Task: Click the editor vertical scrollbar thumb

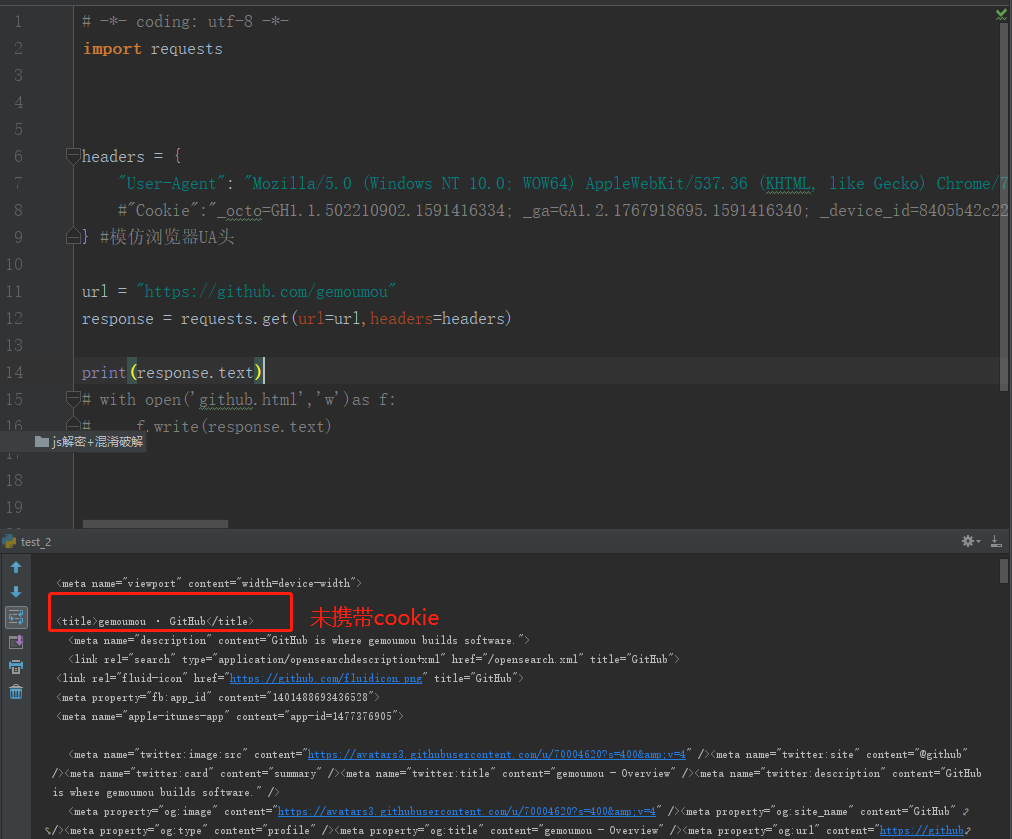Action: click(x=1004, y=207)
